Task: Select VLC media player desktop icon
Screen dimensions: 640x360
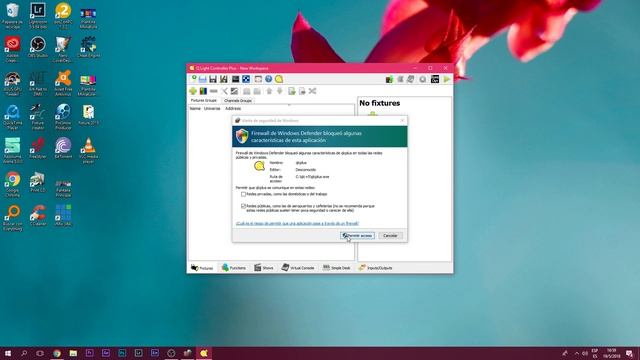Action: coord(88,150)
